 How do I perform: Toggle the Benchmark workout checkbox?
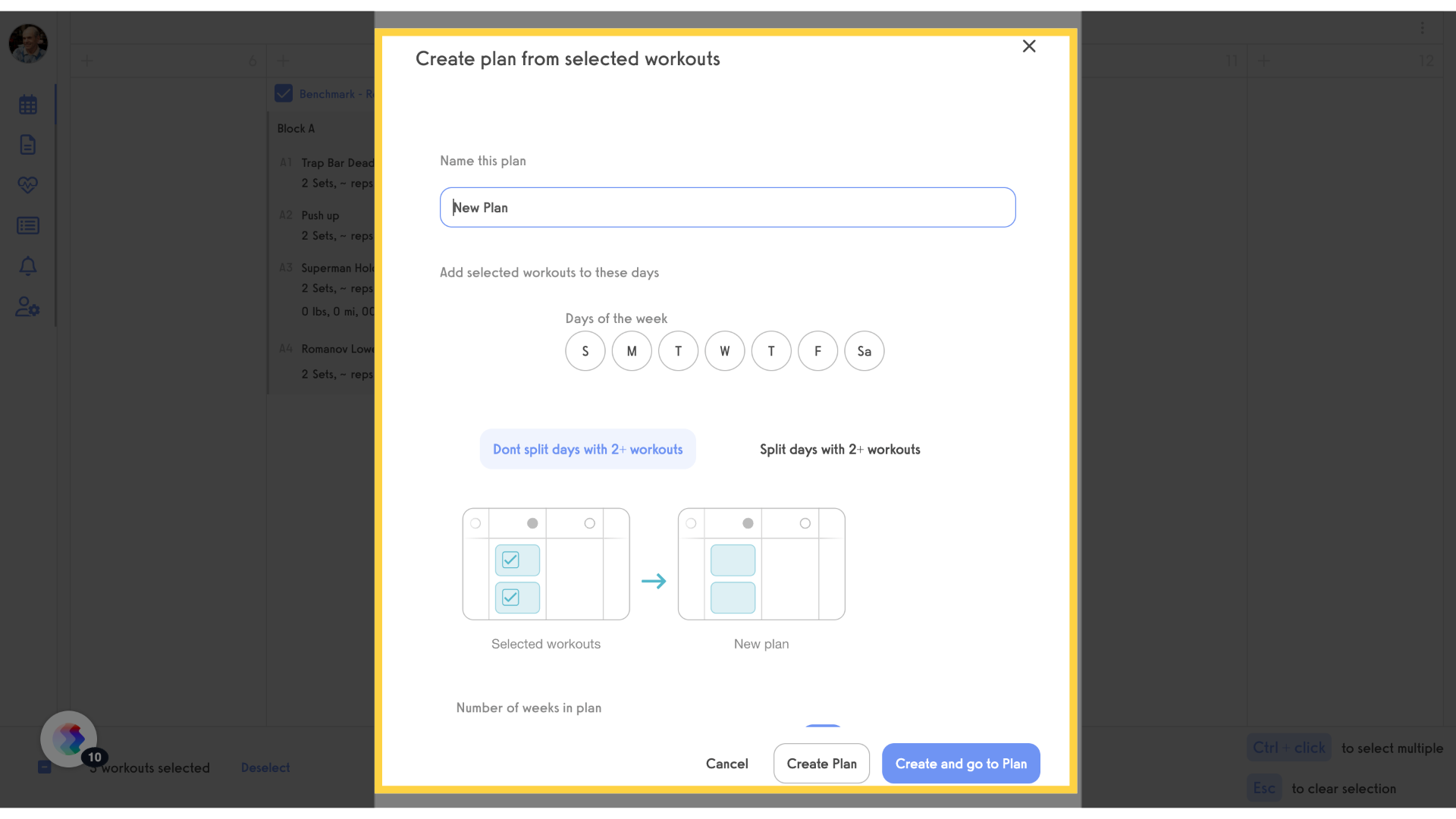pos(284,93)
